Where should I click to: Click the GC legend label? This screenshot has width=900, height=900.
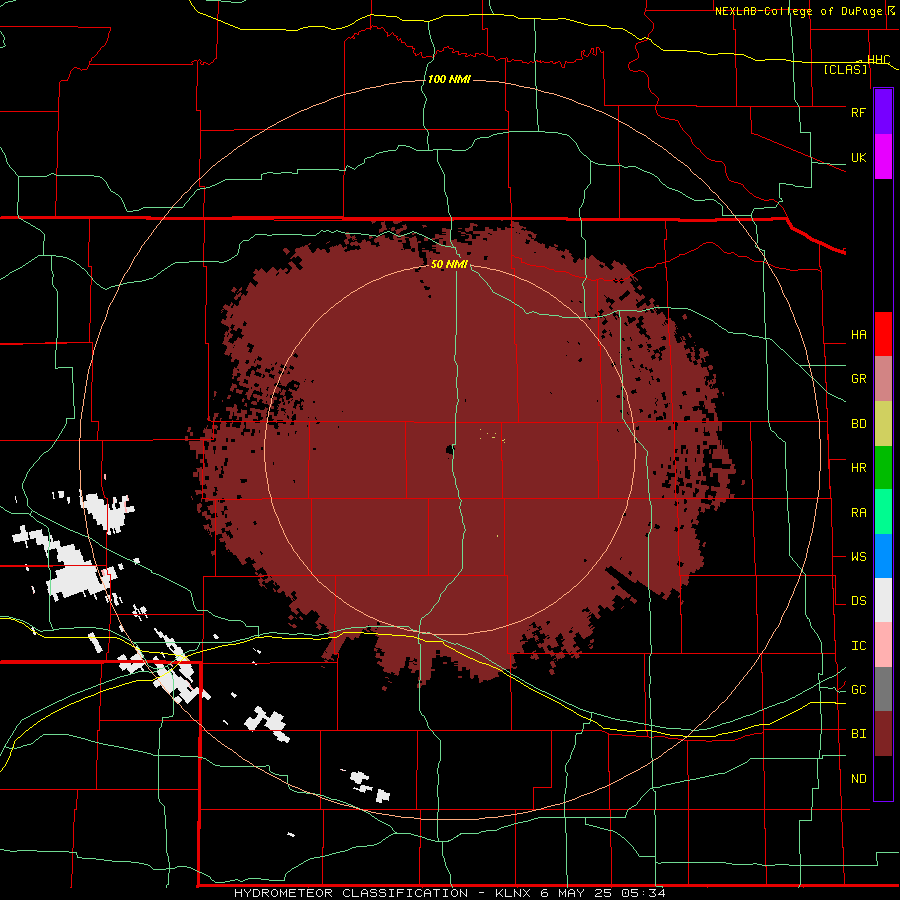(859, 690)
